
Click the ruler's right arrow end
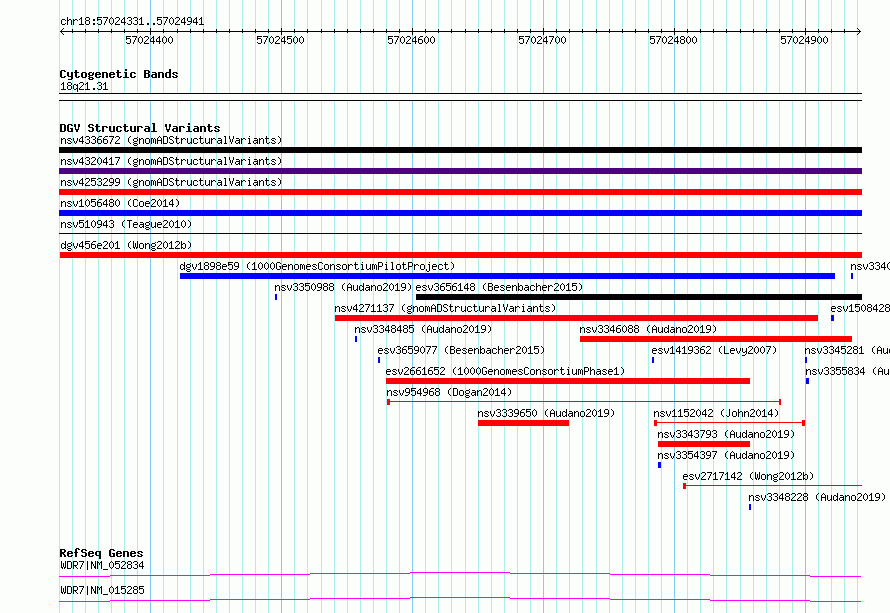859,31
